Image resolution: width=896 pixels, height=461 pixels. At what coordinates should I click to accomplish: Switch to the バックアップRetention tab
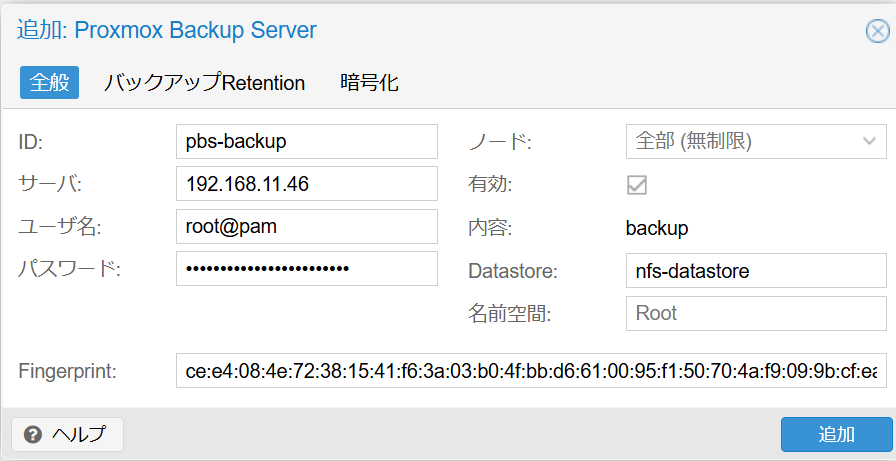click(204, 83)
